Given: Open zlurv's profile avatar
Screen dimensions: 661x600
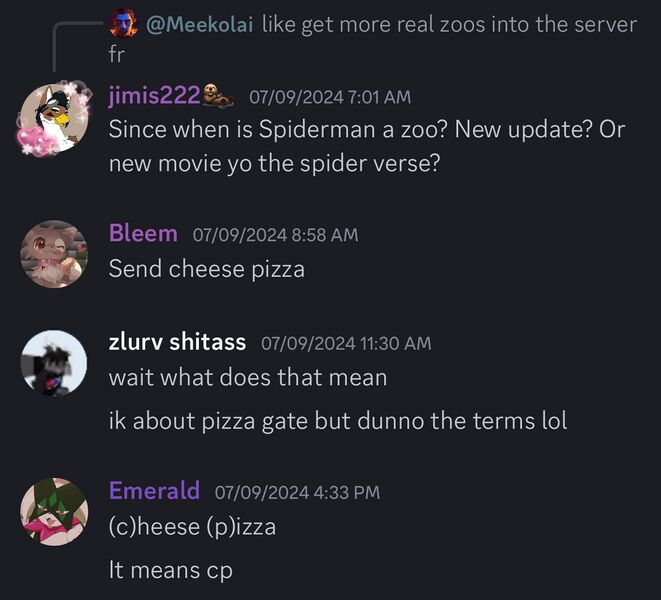Looking at the screenshot, I should [54, 362].
